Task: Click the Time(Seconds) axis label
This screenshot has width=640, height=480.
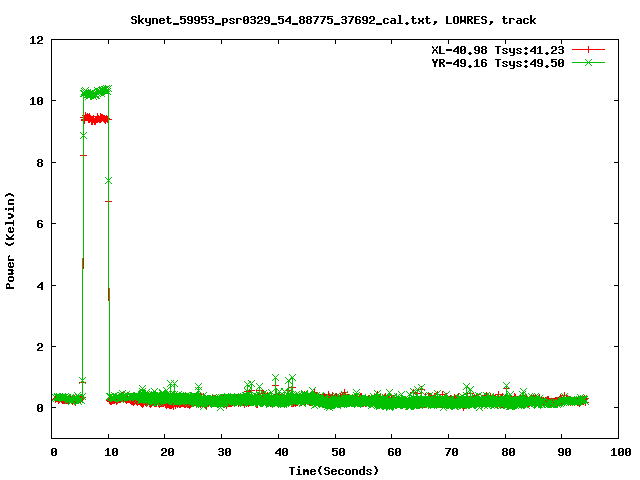Action: (x=334, y=471)
